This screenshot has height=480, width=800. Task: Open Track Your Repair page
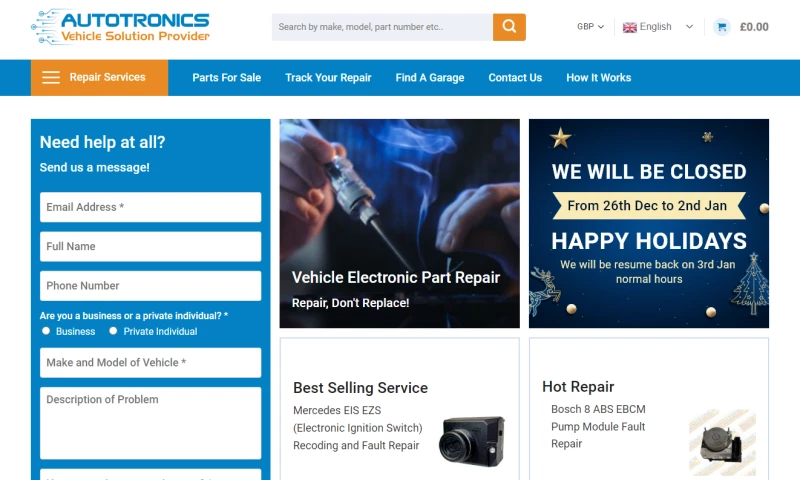pyautogui.click(x=328, y=78)
